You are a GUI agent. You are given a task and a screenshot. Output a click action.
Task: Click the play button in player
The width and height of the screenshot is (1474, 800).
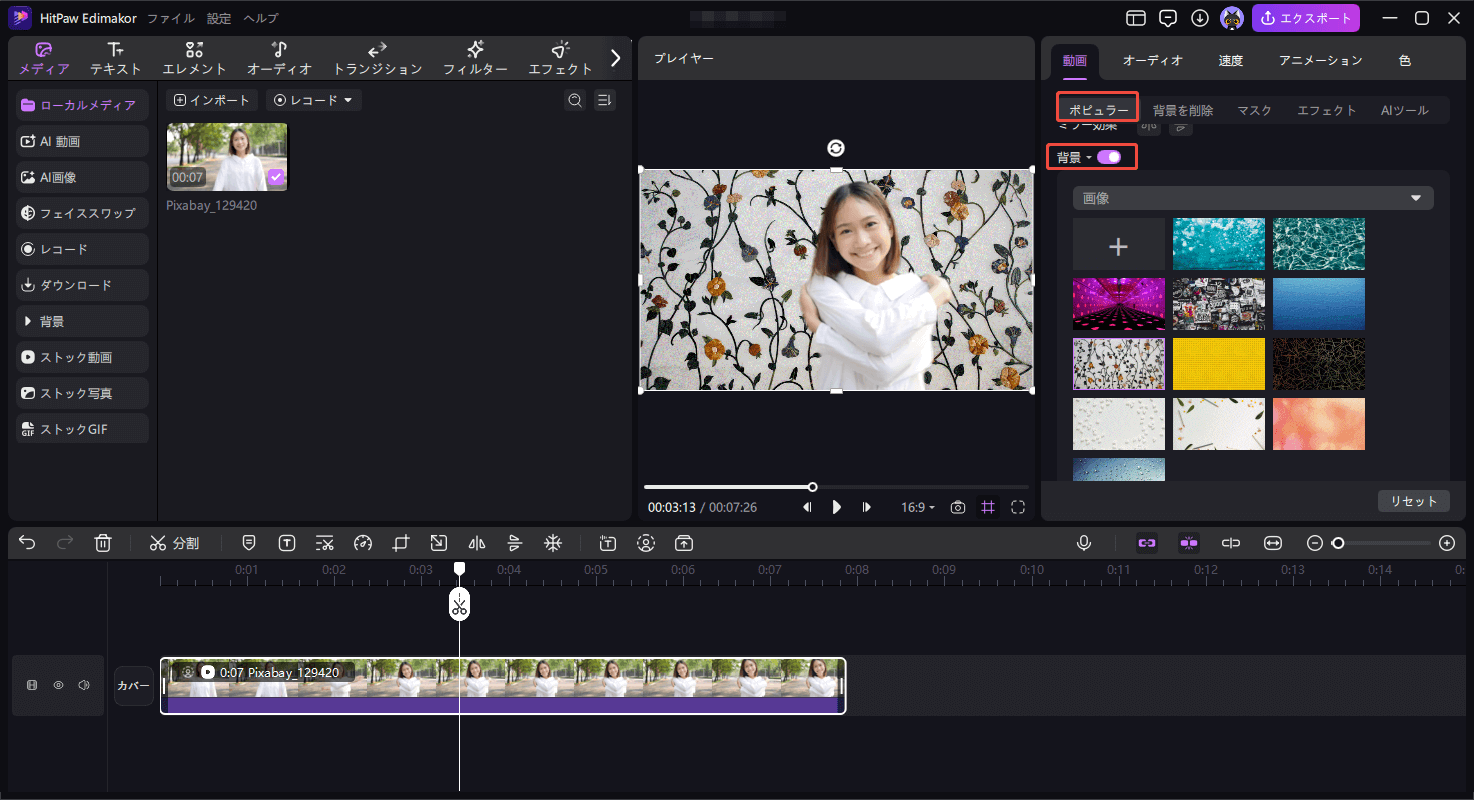point(837,507)
